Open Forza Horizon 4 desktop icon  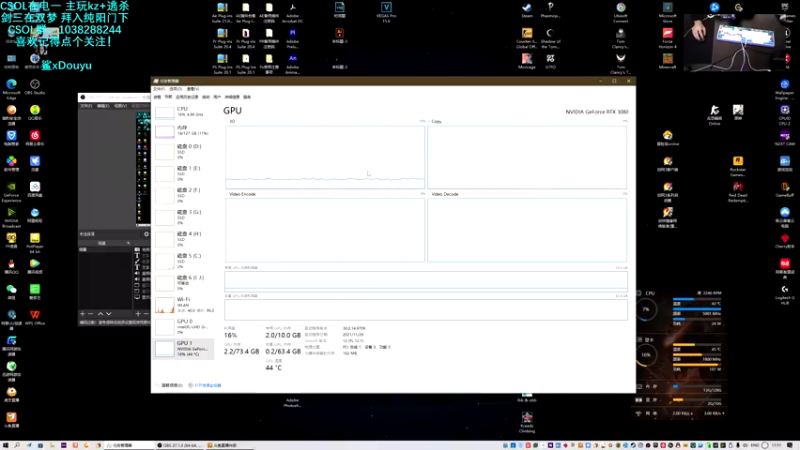667,38
